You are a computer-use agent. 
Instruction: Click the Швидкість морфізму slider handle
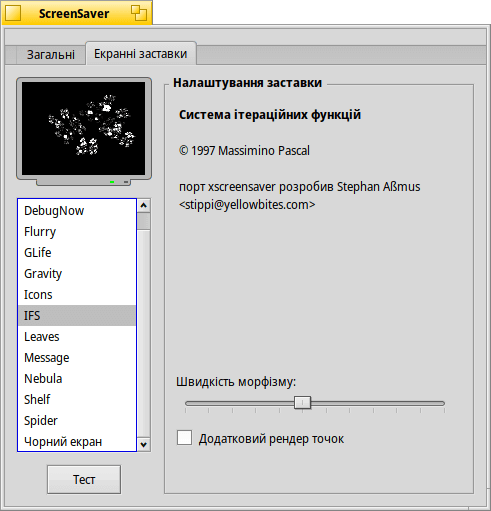point(302,403)
